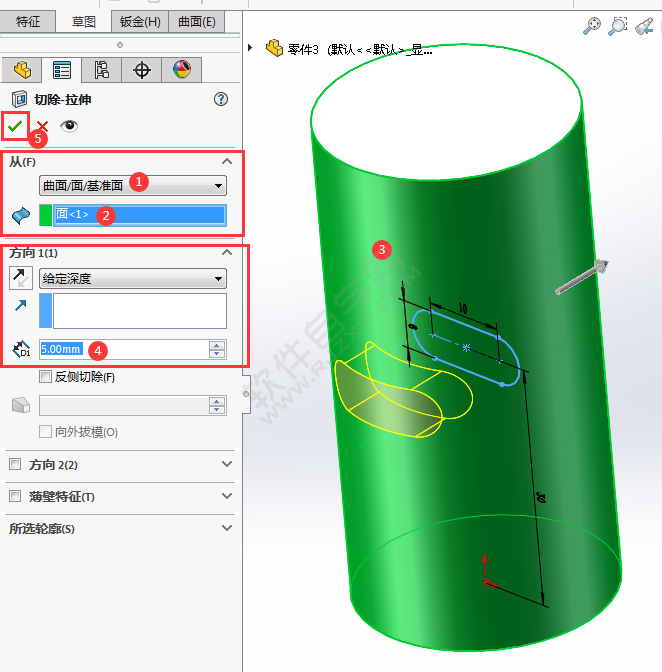Image resolution: width=662 pixels, height=672 pixels.
Task: Expand the 薄壁特征 section chevron
Action: (227, 496)
